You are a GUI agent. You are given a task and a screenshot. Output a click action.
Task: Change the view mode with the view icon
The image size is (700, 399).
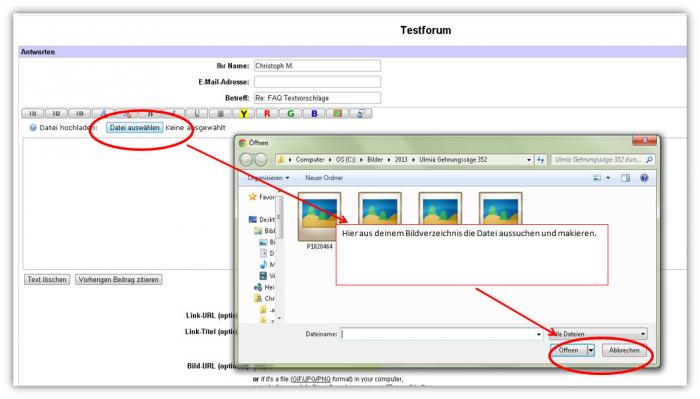597,178
